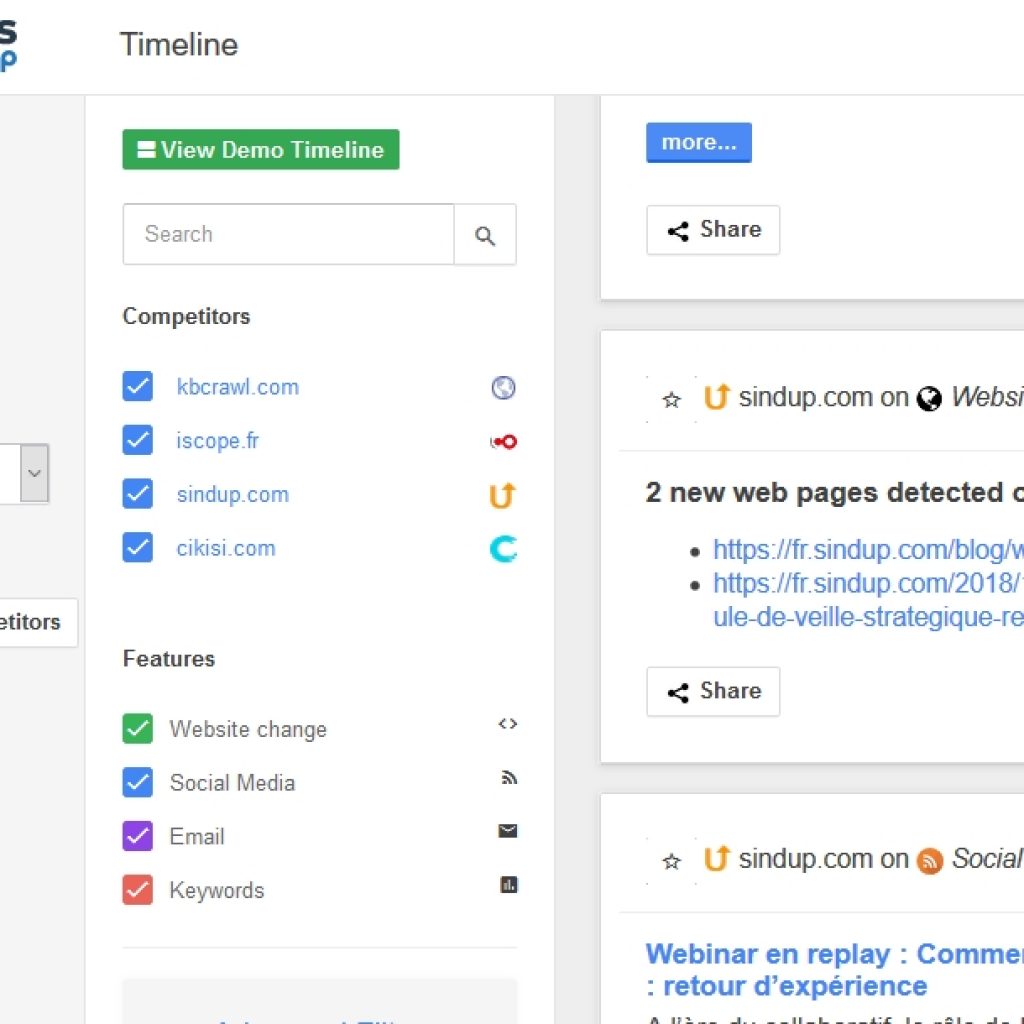The image size is (1024, 1024).
Task: Share the 2 new web pages post
Action: pyautogui.click(x=713, y=692)
